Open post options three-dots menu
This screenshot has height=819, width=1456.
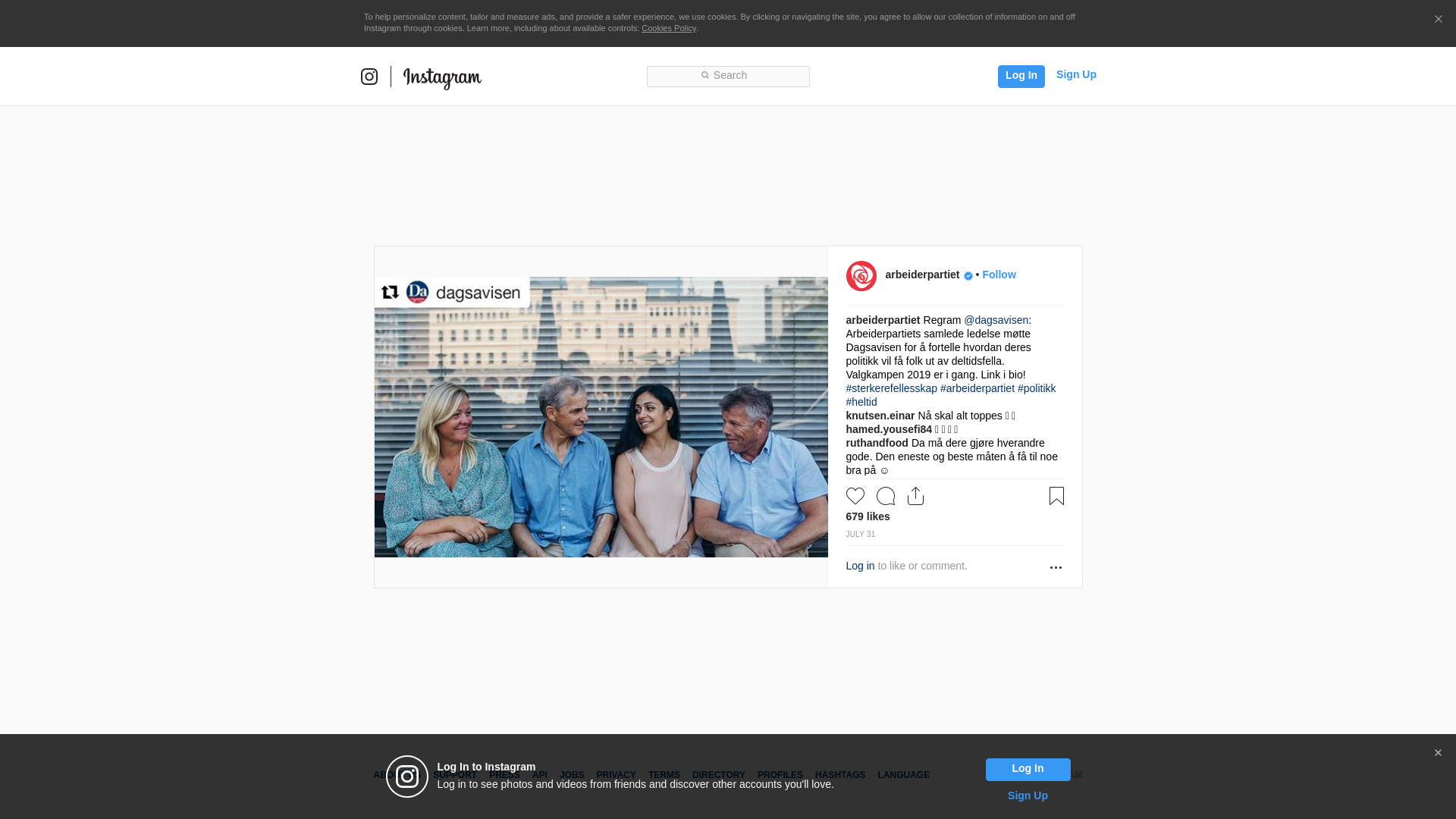pyautogui.click(x=1056, y=567)
